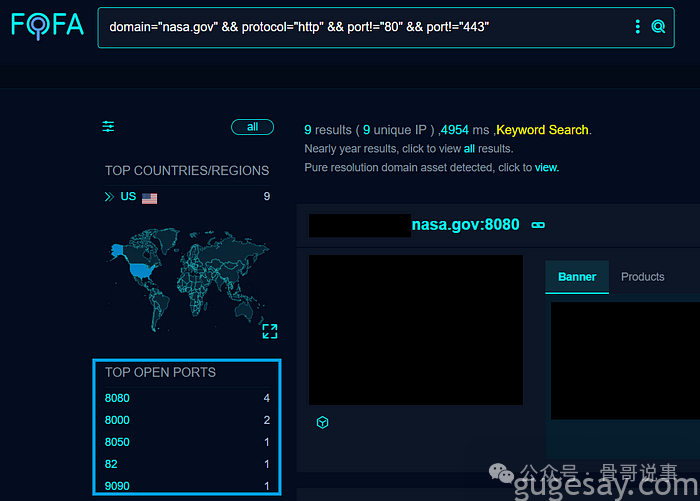
Task: Click 'view' for pure resolution domain assets
Action: 546,167
